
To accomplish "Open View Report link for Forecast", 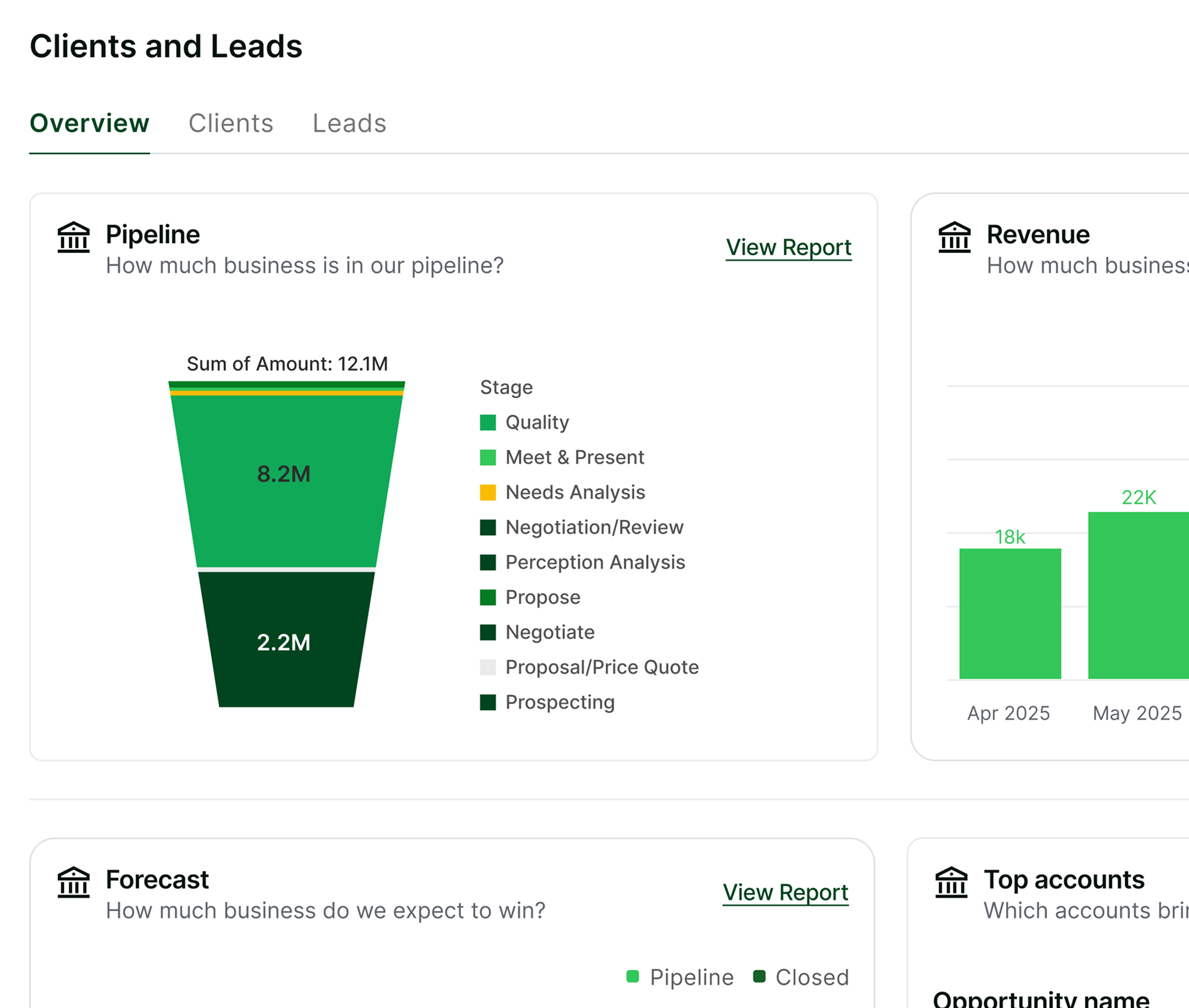I will [785, 893].
